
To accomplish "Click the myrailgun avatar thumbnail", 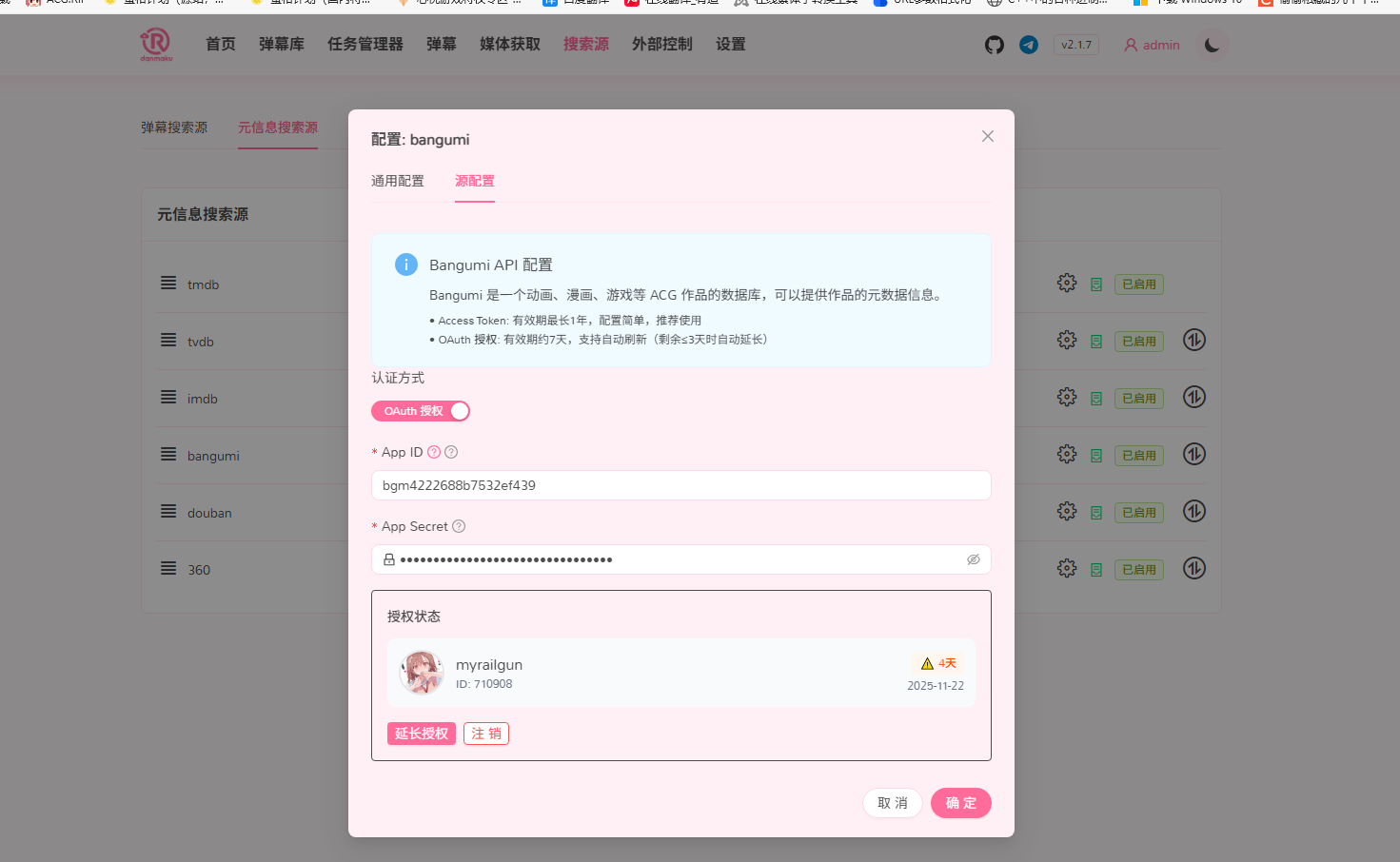I will pyautogui.click(x=421, y=673).
